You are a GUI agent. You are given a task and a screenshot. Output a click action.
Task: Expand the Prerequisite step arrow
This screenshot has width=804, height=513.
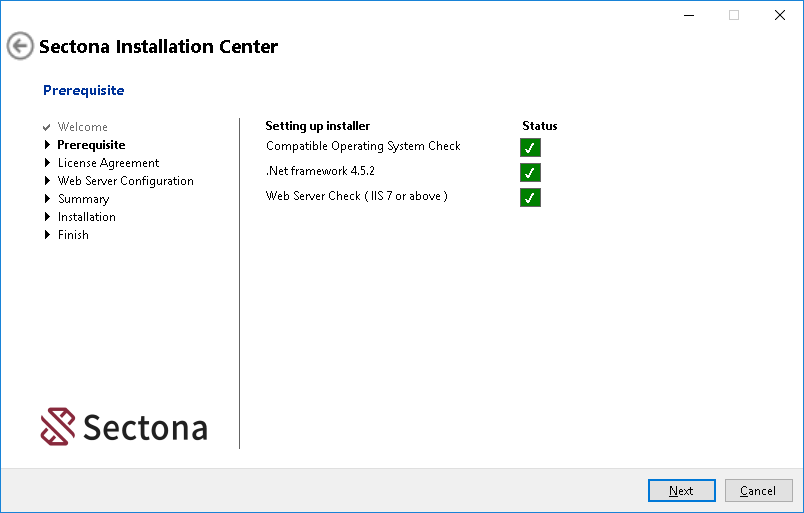(x=47, y=145)
